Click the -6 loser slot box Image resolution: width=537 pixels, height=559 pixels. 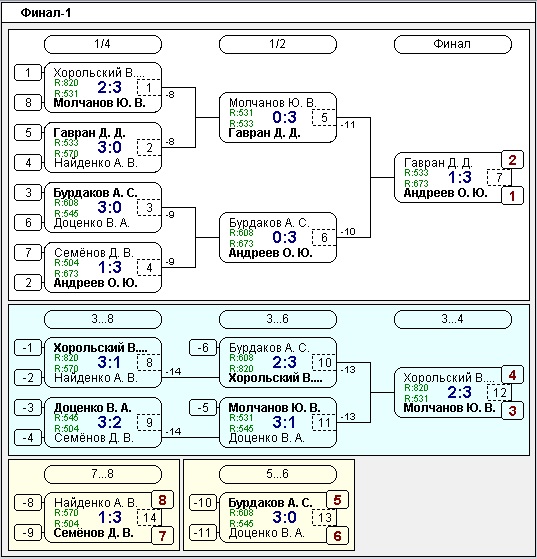(x=203, y=348)
